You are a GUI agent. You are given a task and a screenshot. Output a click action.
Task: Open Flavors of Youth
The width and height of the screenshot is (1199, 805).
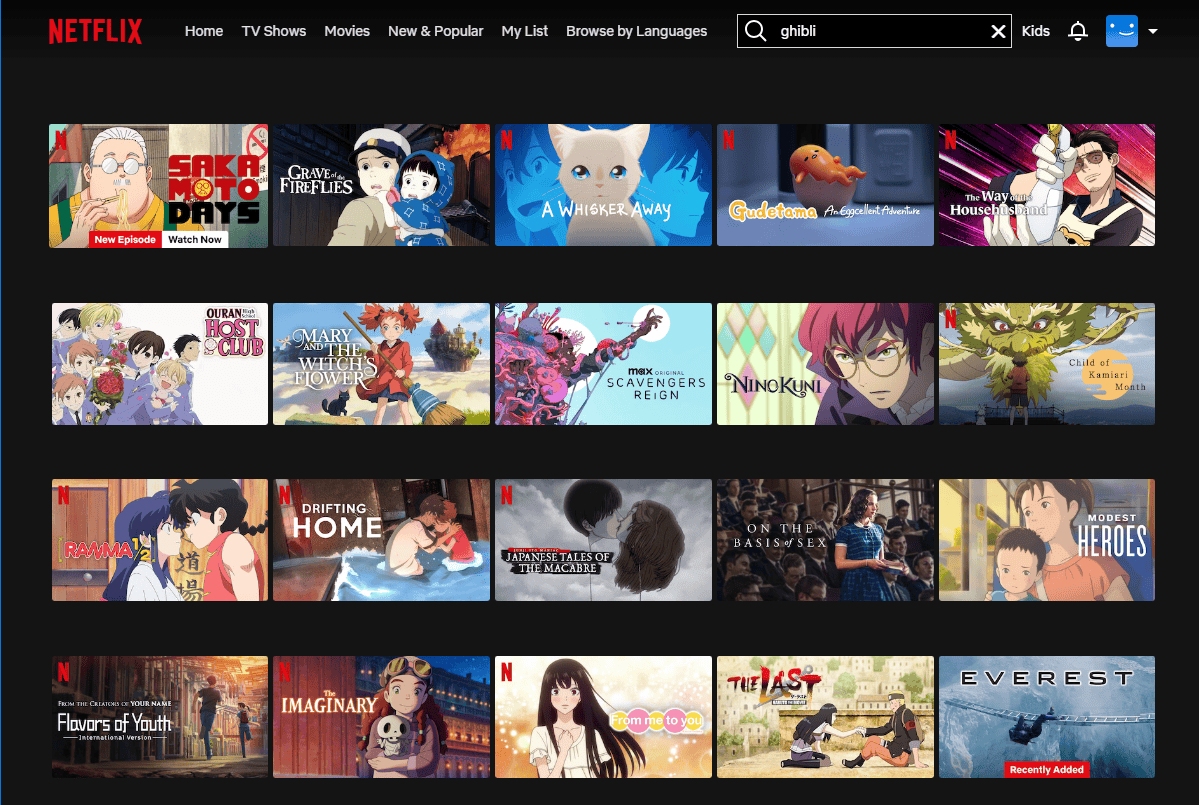click(160, 717)
